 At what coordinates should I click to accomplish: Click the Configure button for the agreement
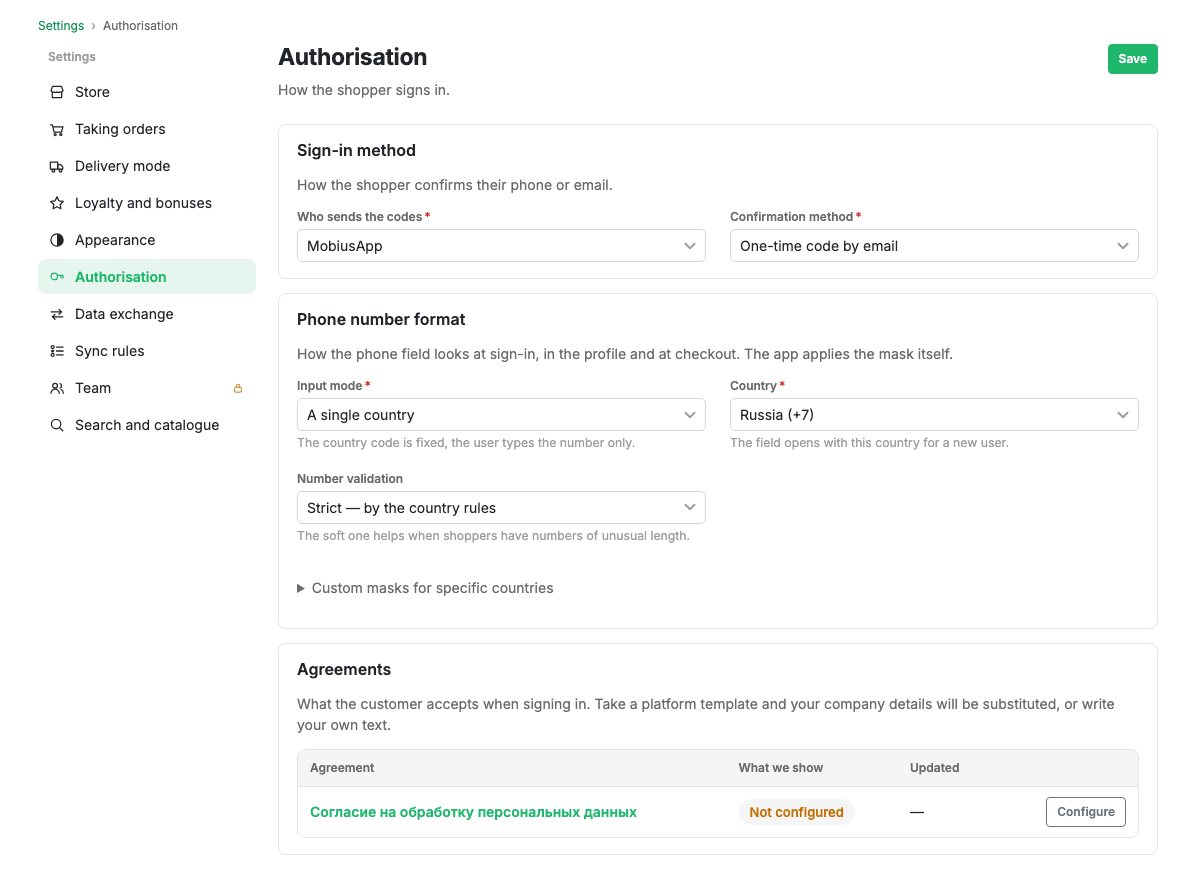point(1085,812)
